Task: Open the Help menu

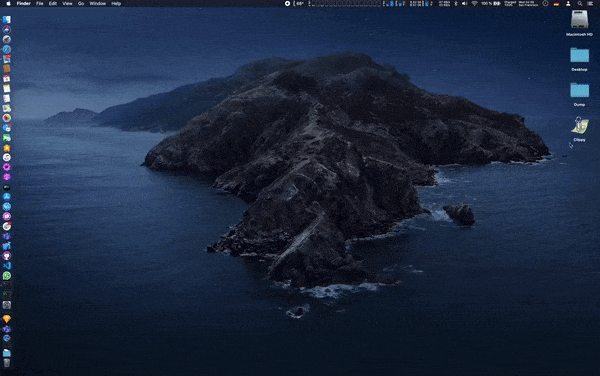Action: pos(116,3)
